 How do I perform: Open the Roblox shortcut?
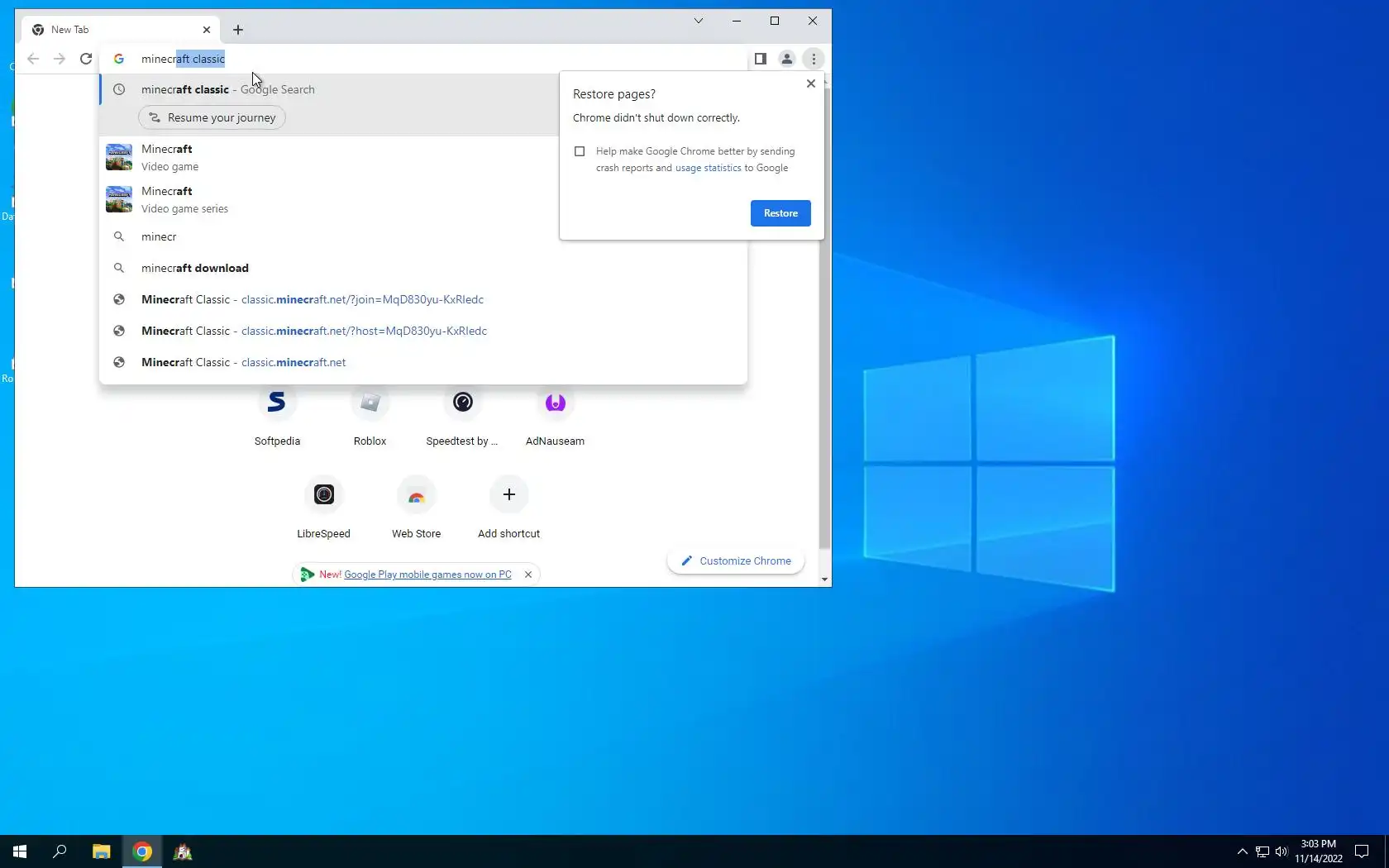click(370, 417)
